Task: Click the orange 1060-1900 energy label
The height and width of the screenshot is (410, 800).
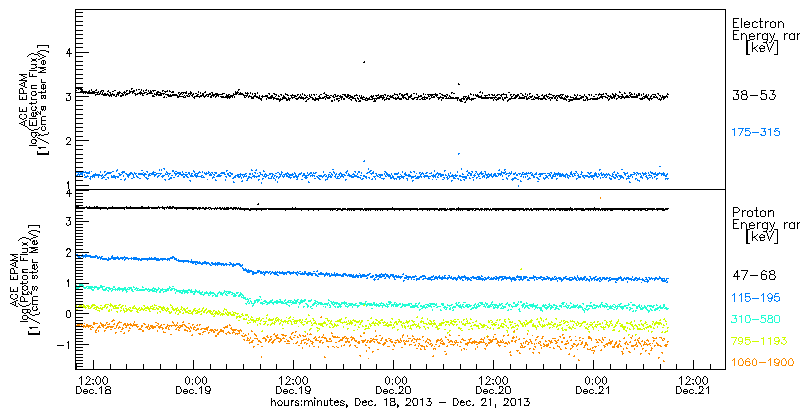Action: (763, 362)
